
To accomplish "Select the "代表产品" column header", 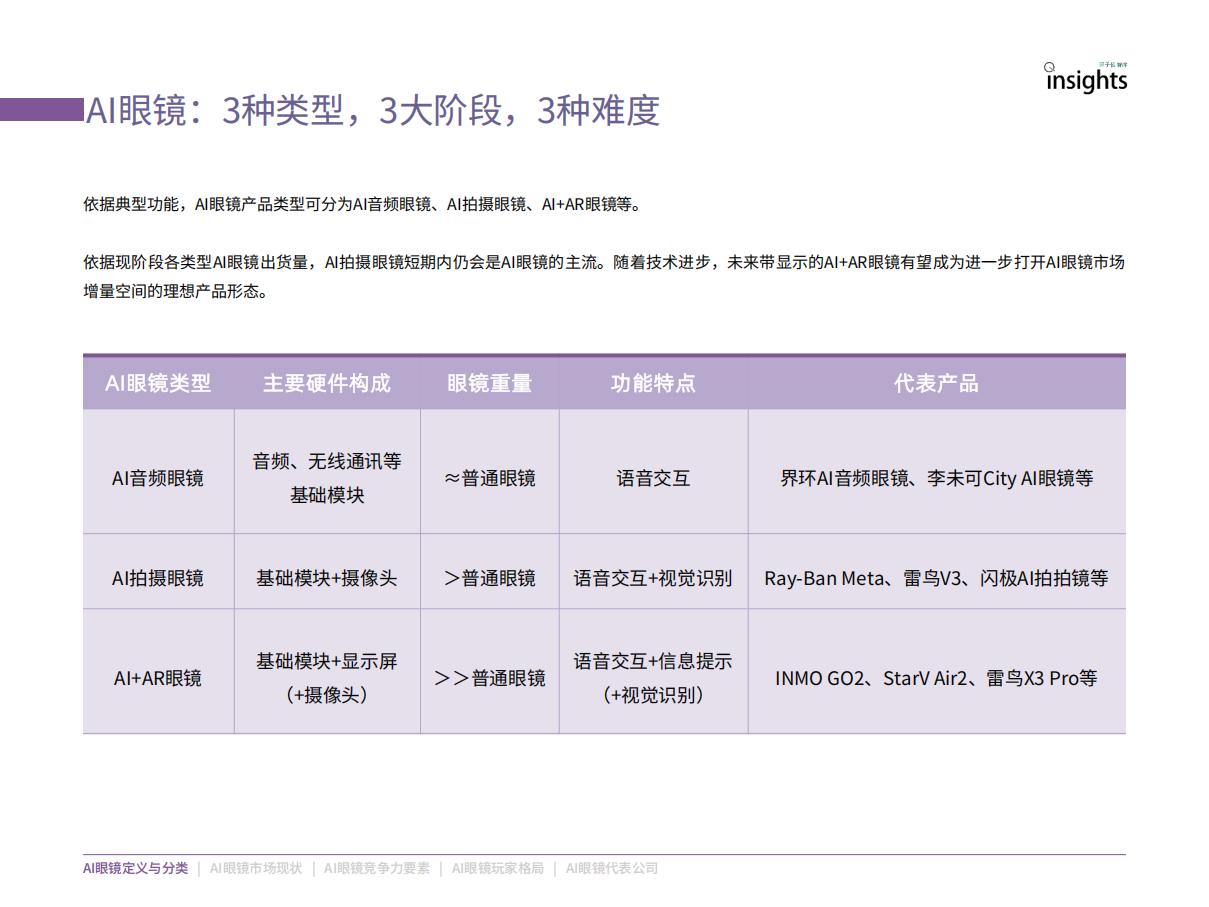I will coord(937,383).
